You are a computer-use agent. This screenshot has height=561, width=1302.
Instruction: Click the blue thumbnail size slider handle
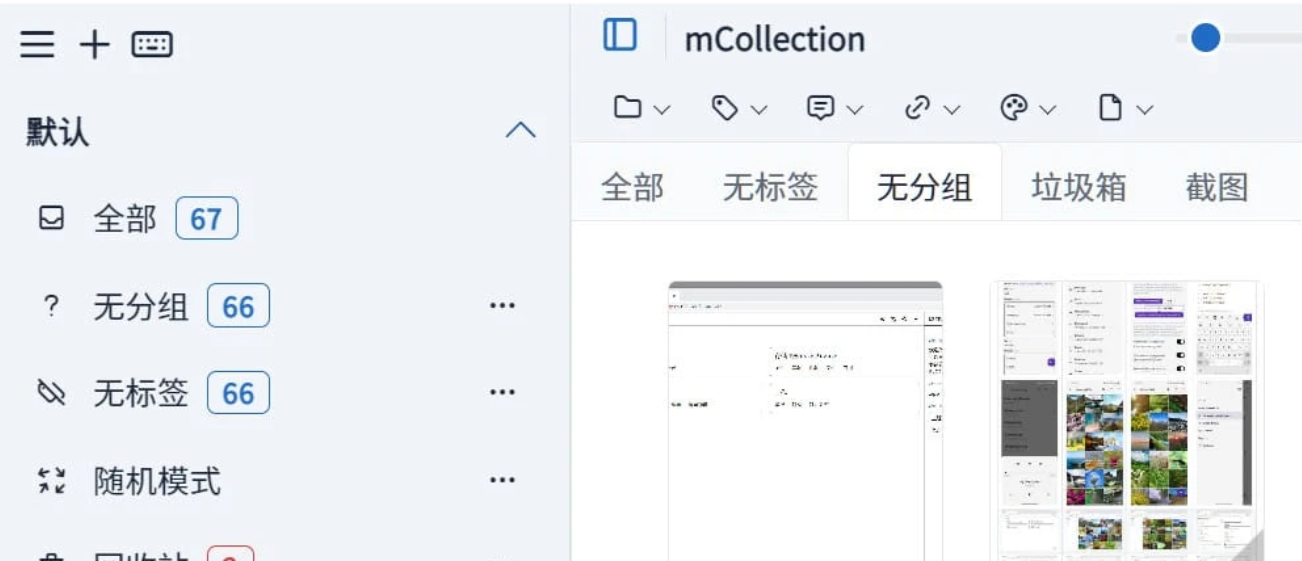click(x=1206, y=38)
